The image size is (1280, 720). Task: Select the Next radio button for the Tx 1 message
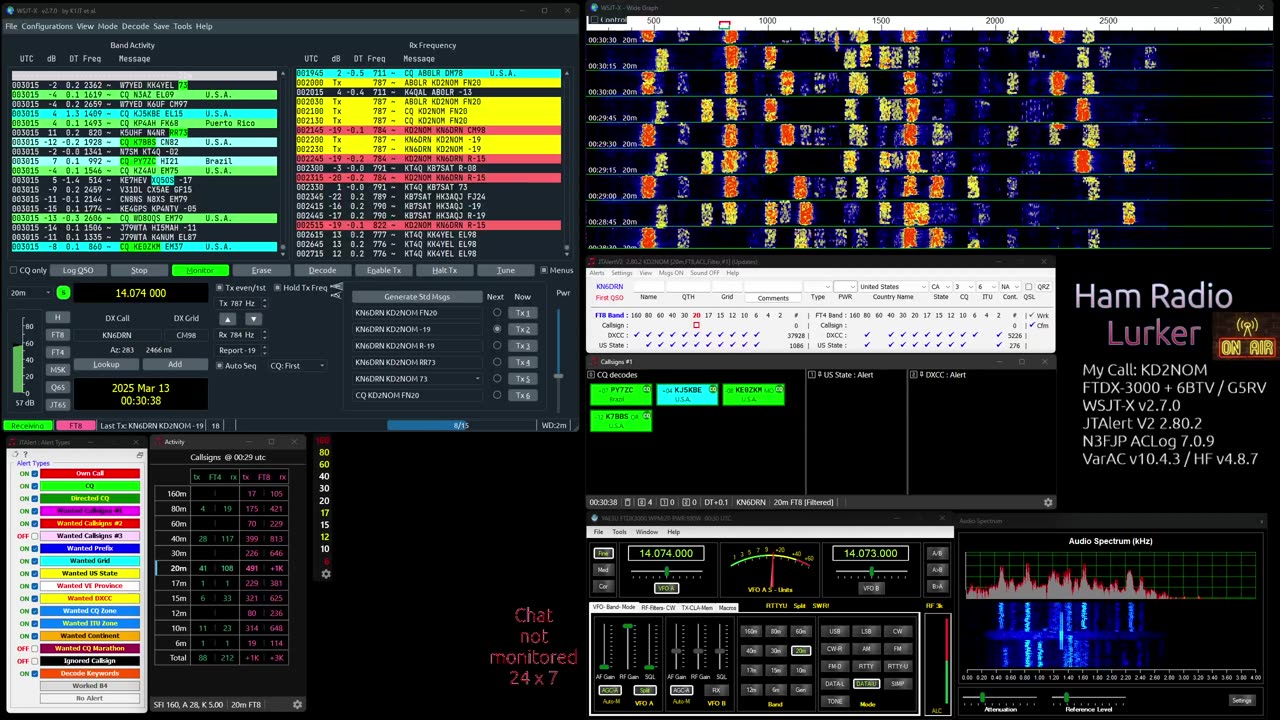[497, 313]
